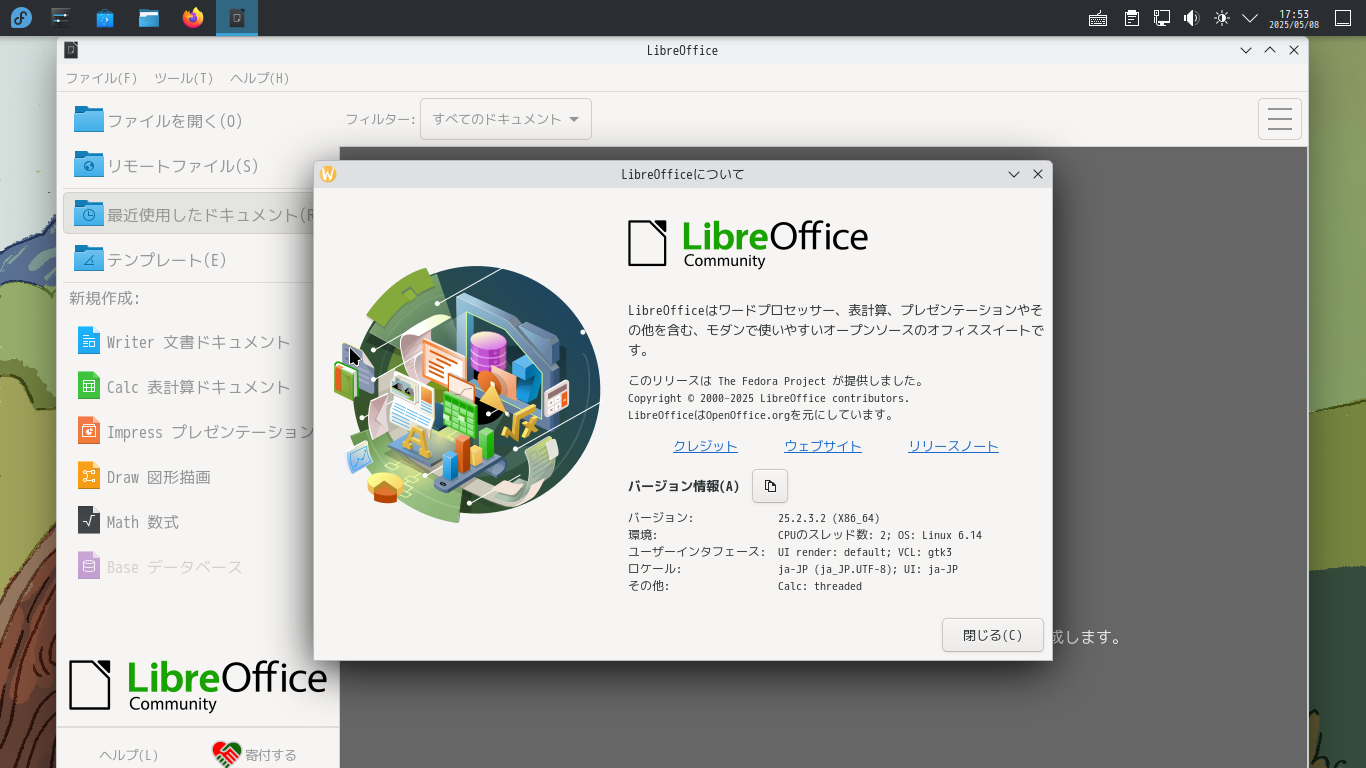Screen dimensions: 1366x768
Task: Click the text "UI render: default; VCL: gtk3"
Action: 865,552
